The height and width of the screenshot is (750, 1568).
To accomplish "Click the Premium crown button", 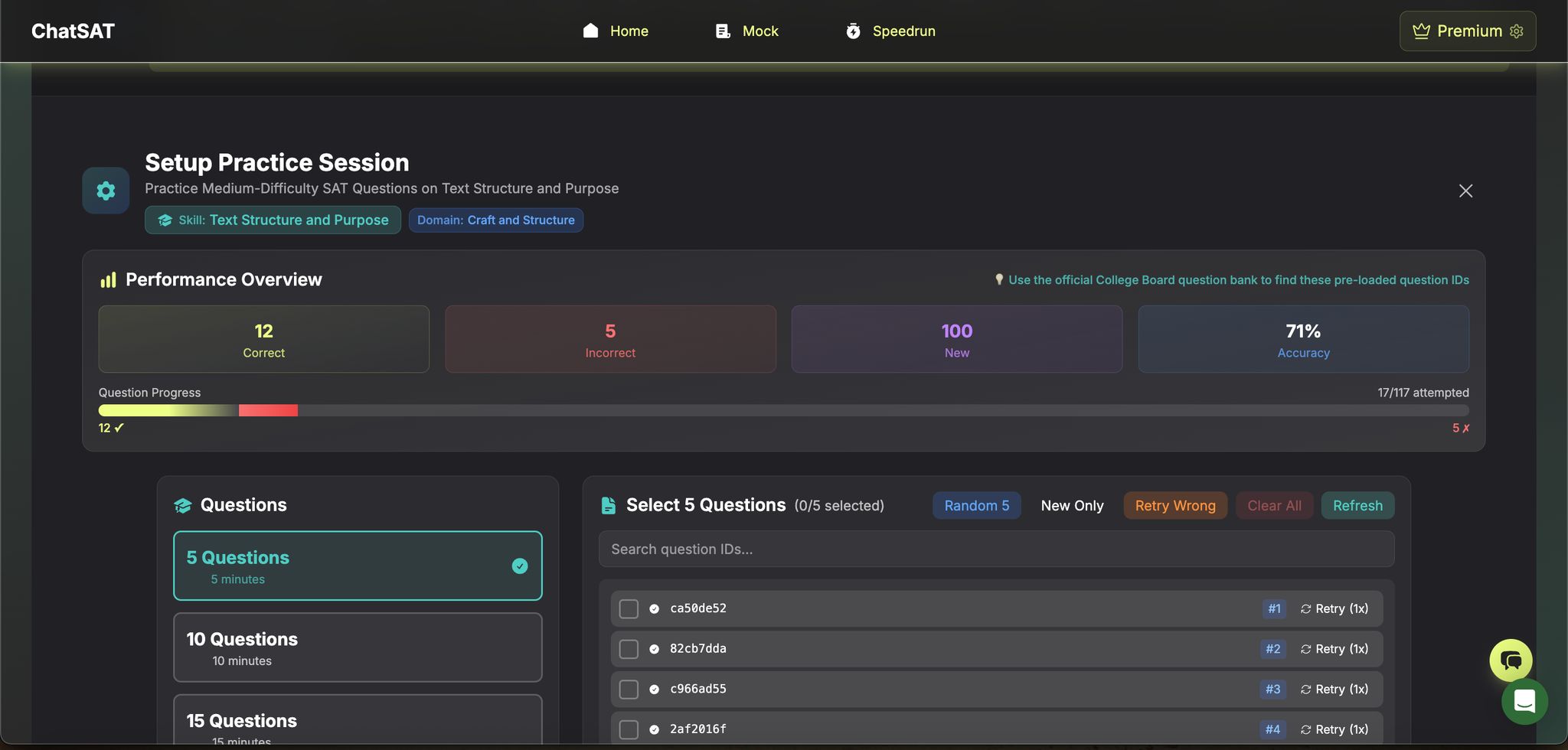I will coord(1457,31).
